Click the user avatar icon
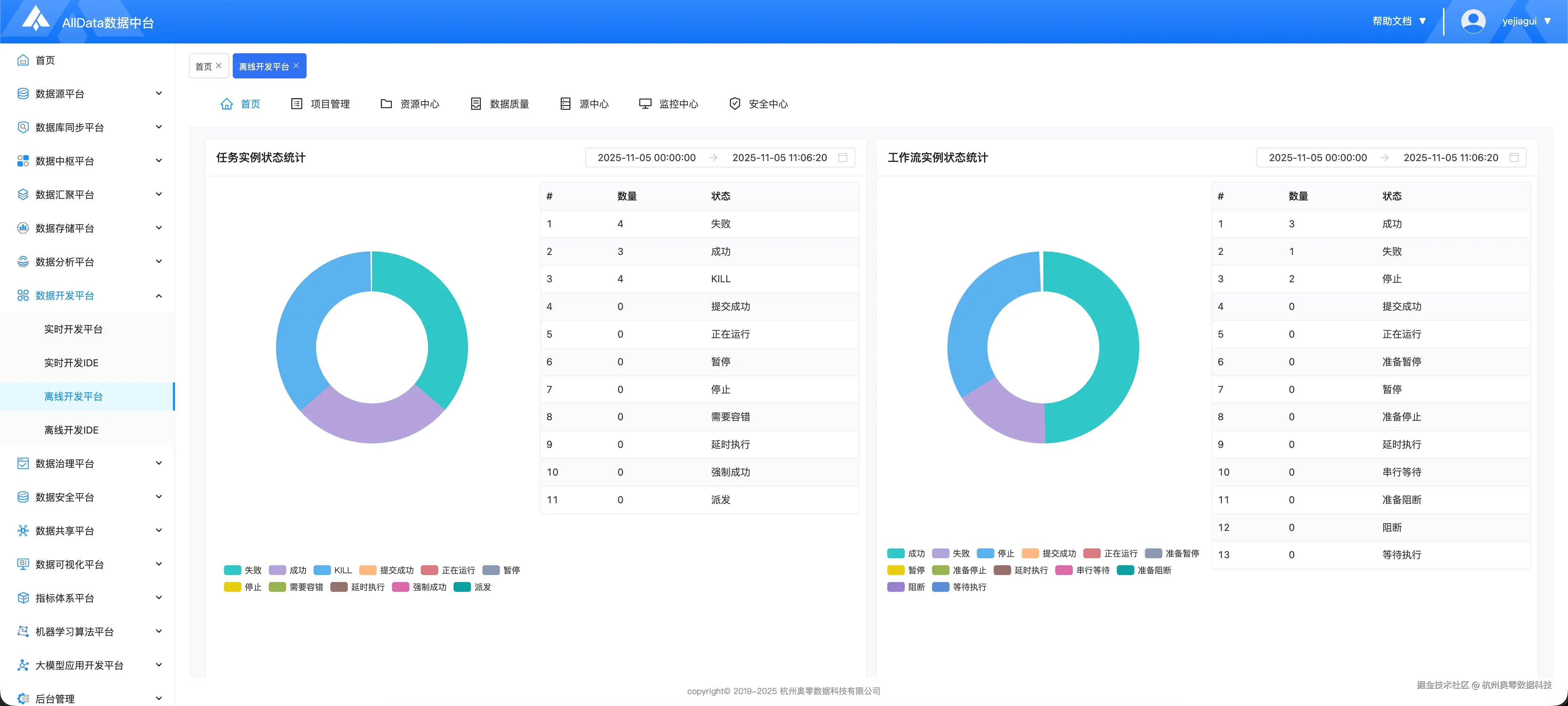Viewport: 1568px width, 706px height. pos(1472,21)
